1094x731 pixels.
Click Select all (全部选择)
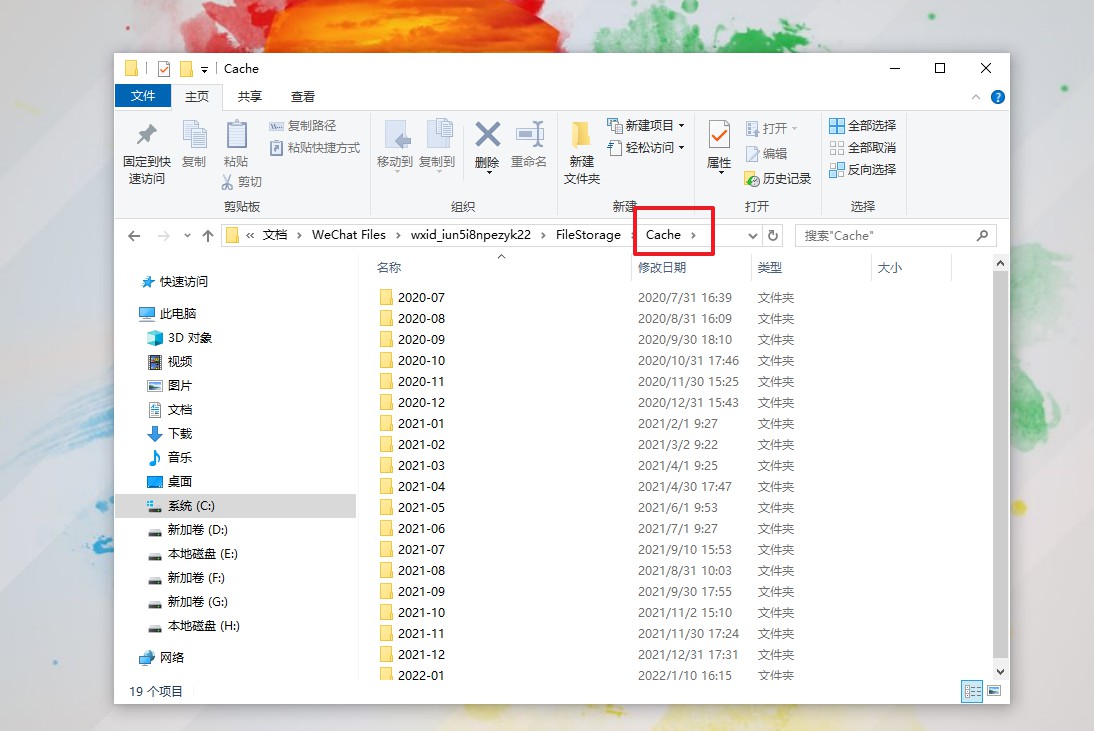click(862, 126)
